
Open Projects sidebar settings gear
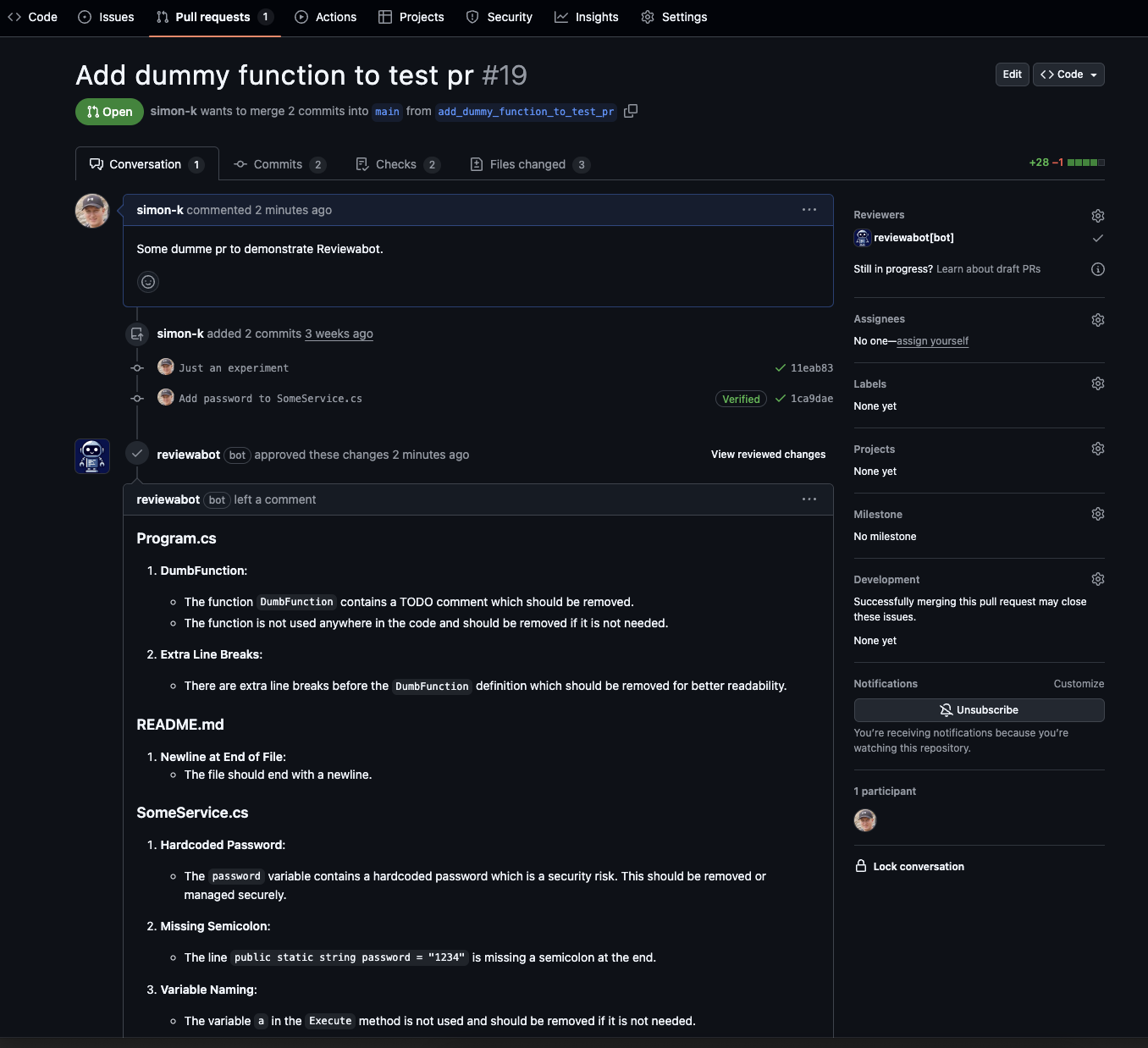[x=1098, y=449]
